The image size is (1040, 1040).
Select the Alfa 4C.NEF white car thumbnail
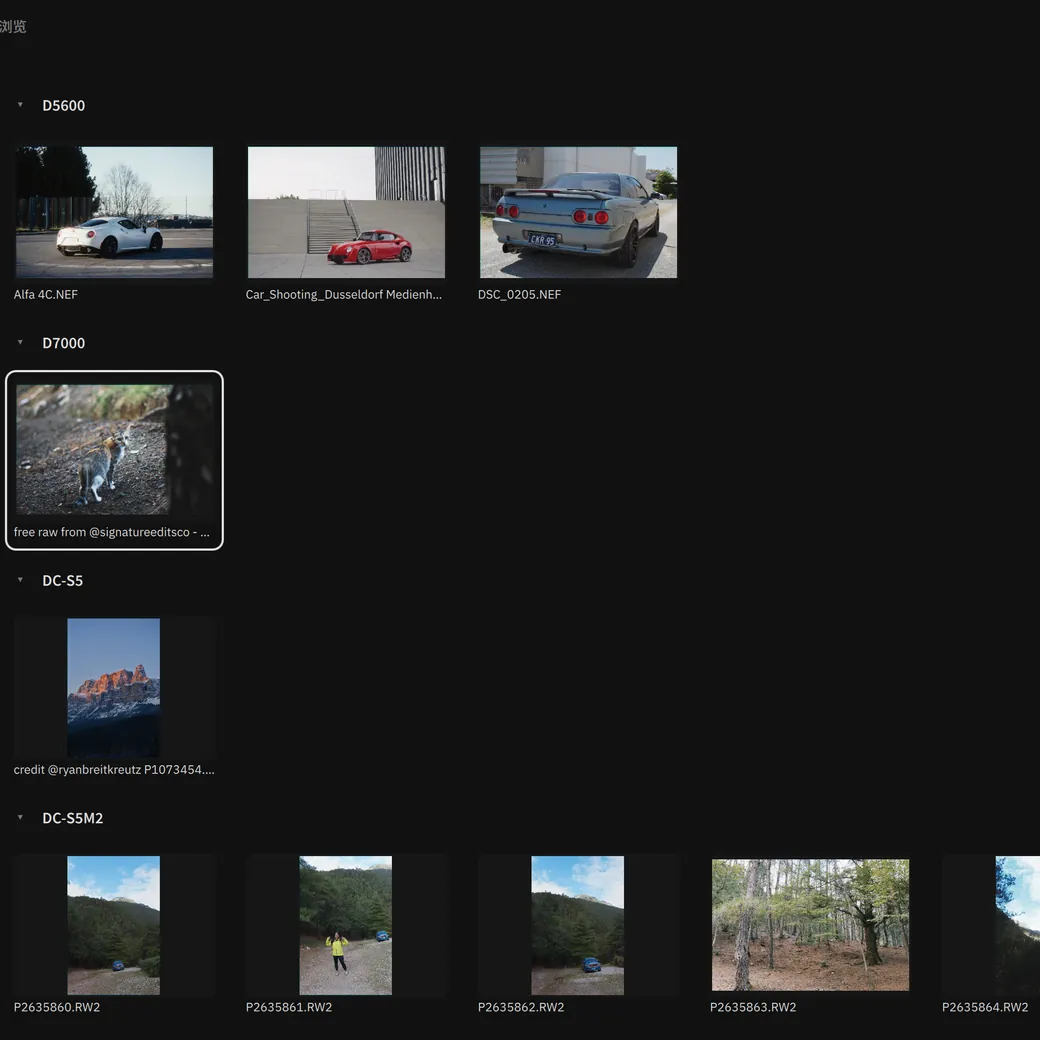[x=114, y=212]
